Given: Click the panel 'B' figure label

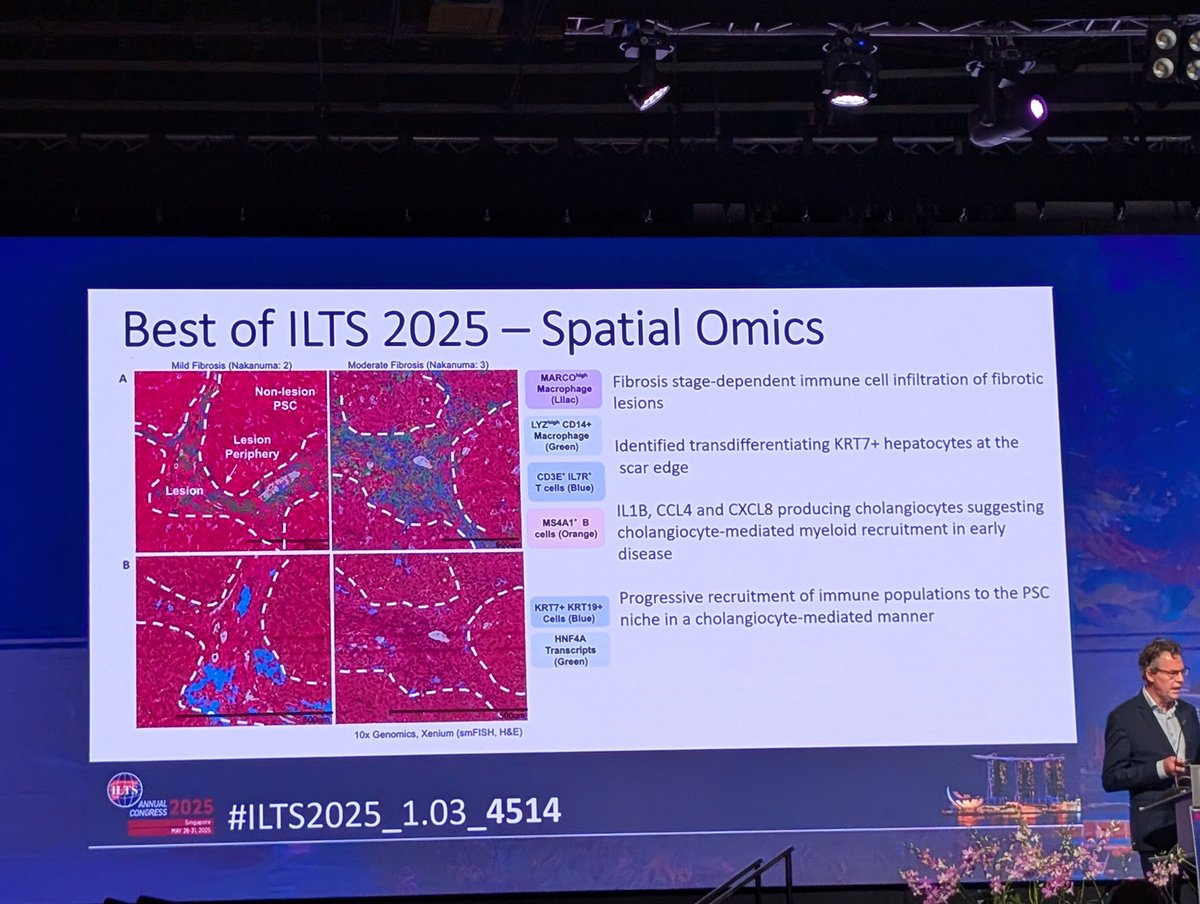Looking at the screenshot, I should [x=126, y=565].
